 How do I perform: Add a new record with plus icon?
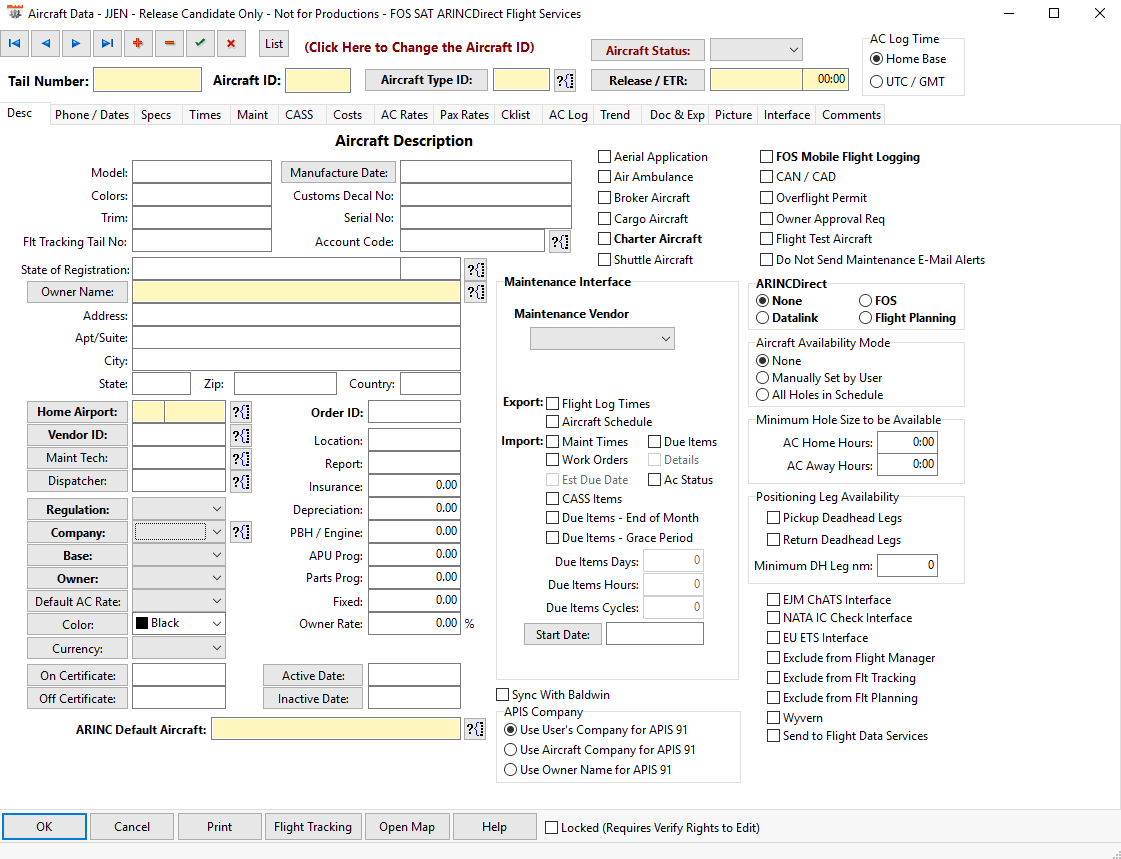(137, 44)
